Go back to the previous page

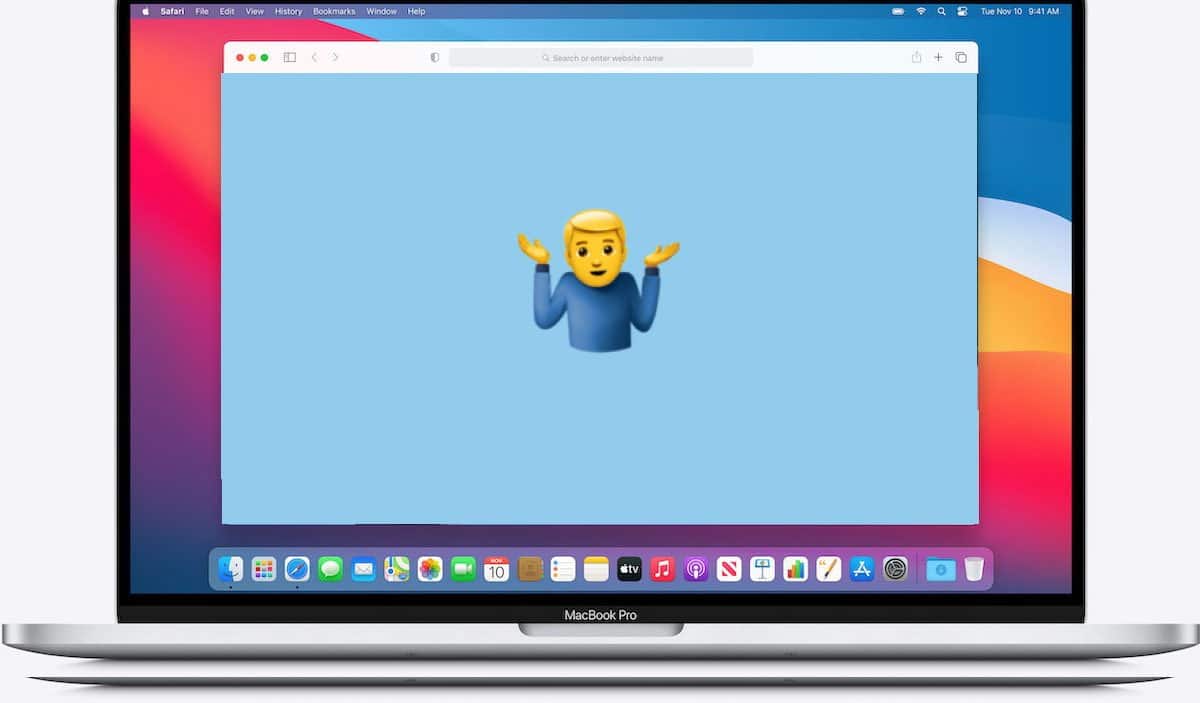[314, 58]
